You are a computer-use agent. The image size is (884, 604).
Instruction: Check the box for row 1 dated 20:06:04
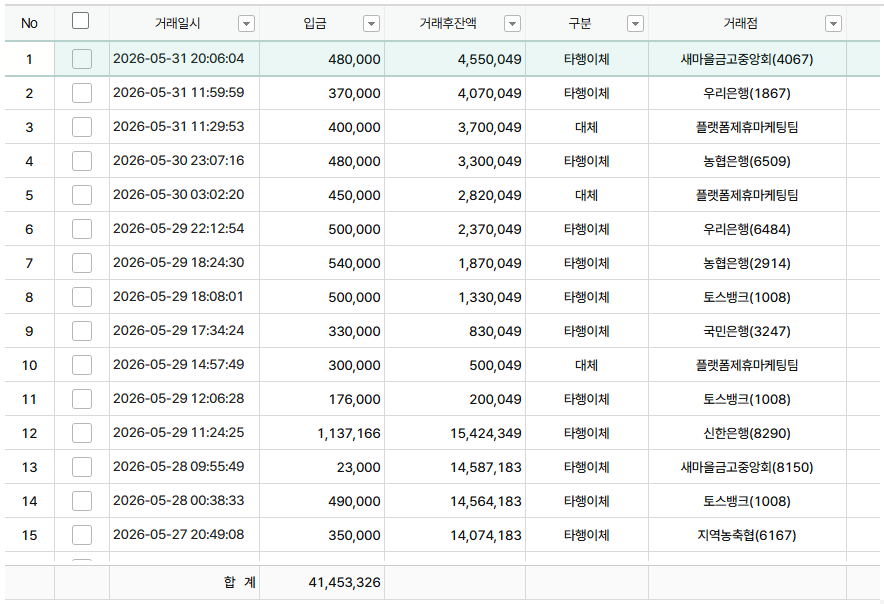point(82,59)
